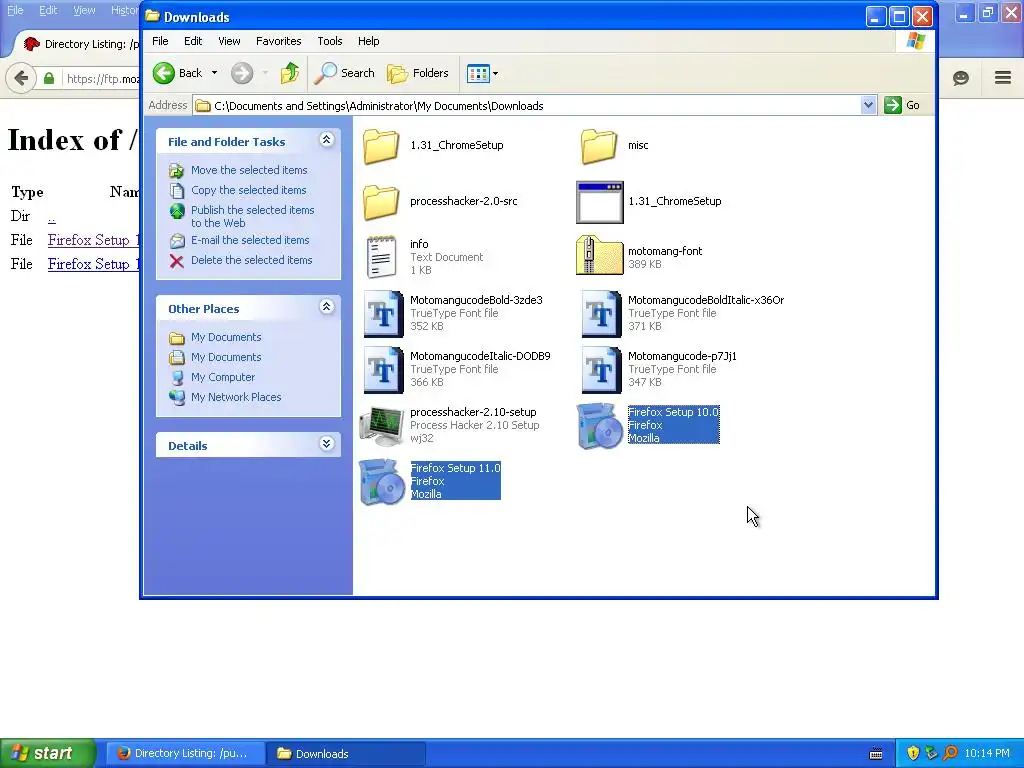Select the Firefox Setup 11.0 installer icon
The height and width of the screenshot is (768, 1024).
click(x=382, y=482)
